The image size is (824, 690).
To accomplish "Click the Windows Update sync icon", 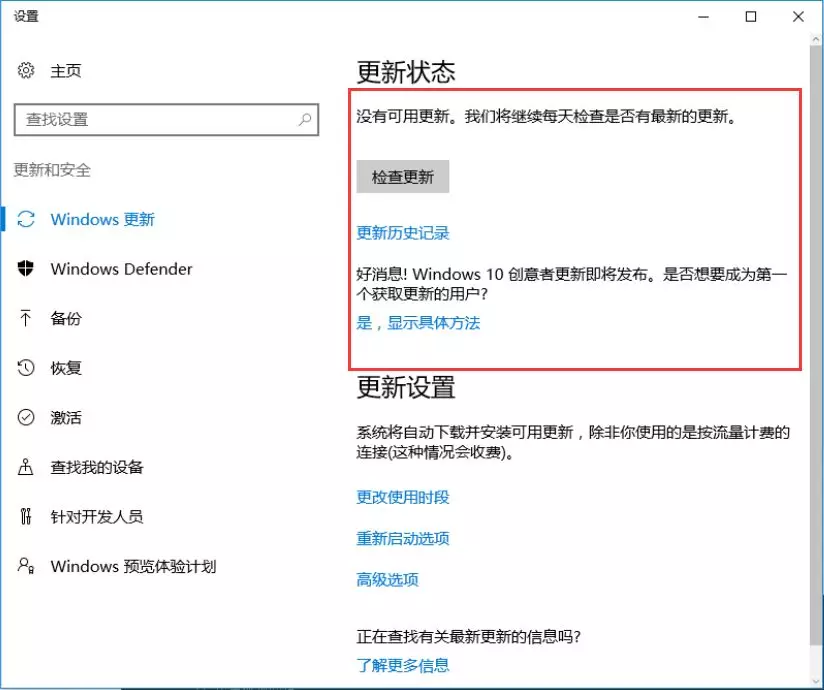I will 27,220.
